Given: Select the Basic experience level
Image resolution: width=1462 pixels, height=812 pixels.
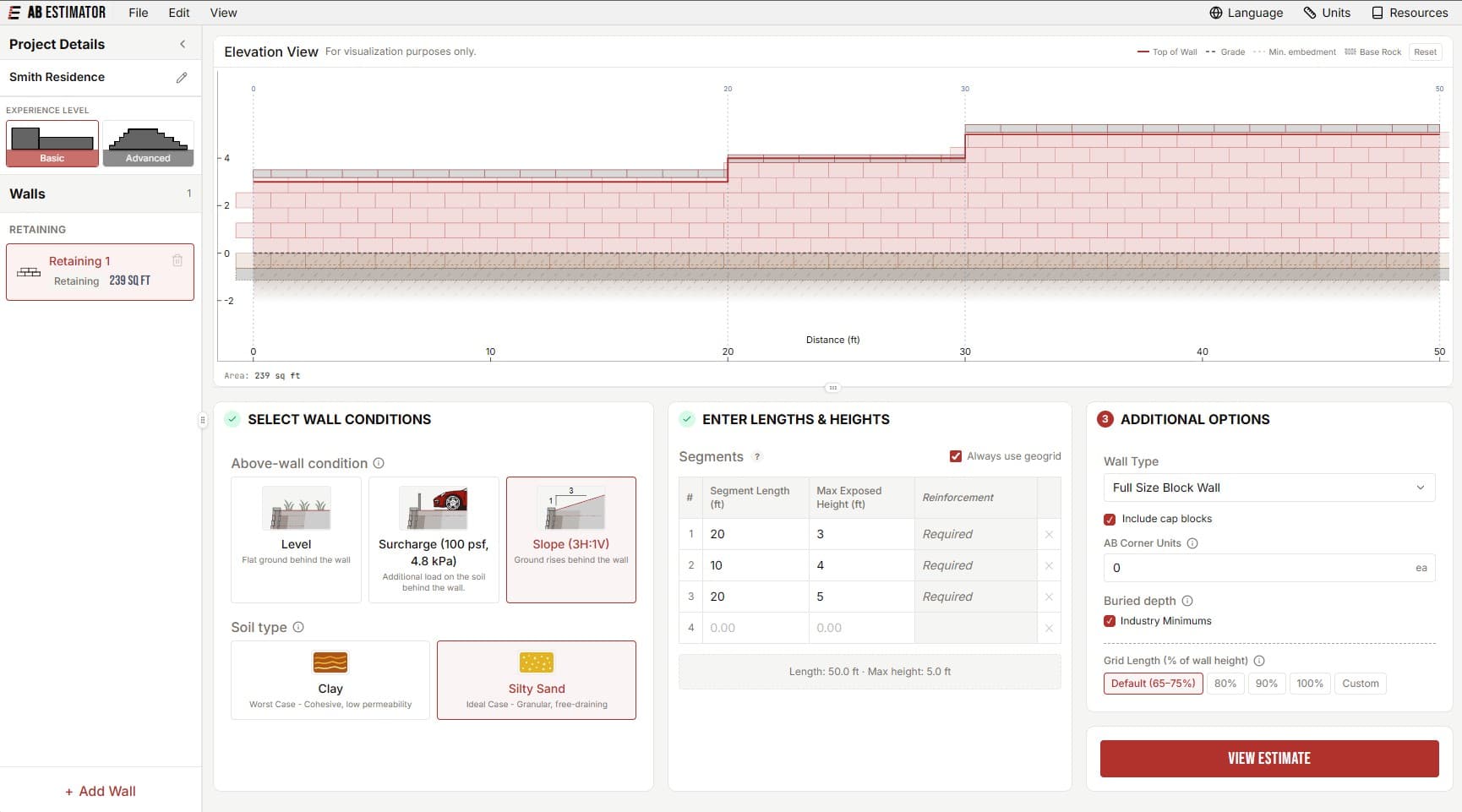Looking at the screenshot, I should tap(52, 144).
